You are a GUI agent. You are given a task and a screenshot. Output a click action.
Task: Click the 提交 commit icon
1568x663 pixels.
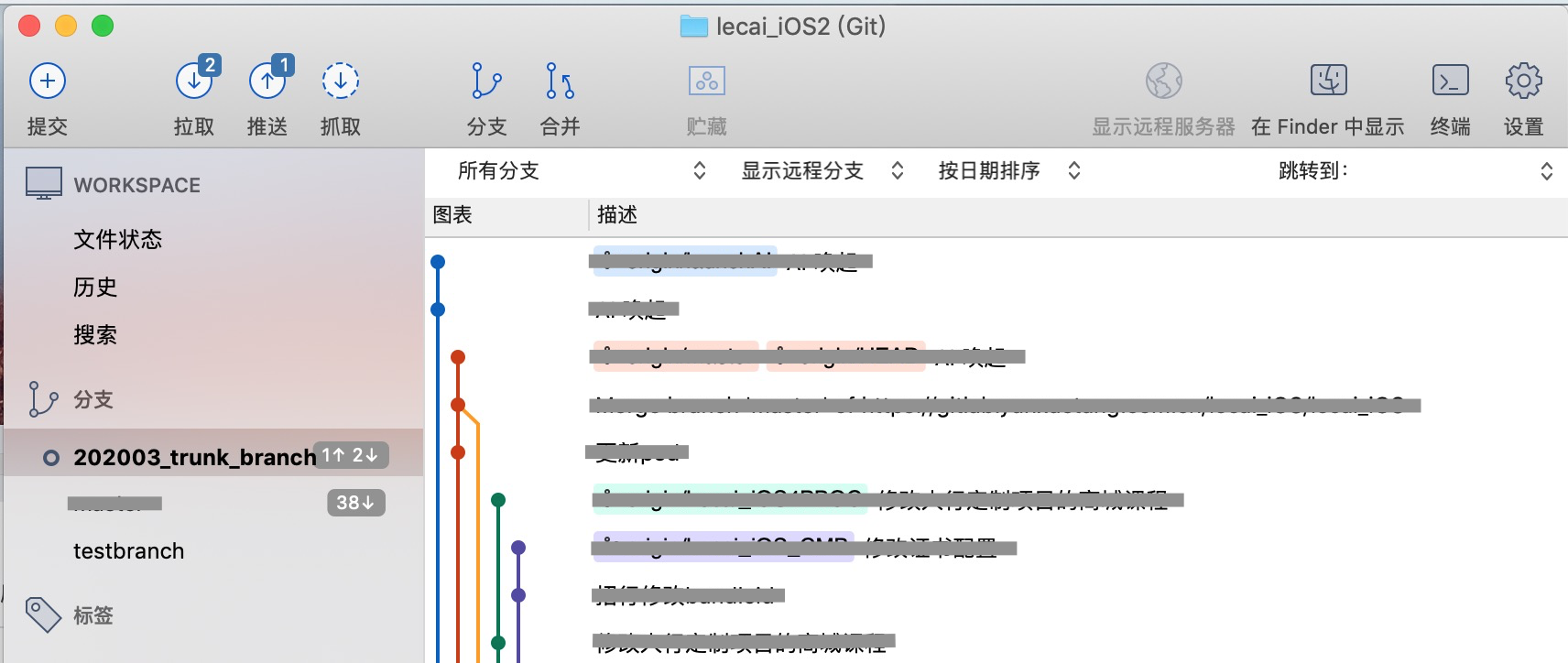(x=48, y=82)
